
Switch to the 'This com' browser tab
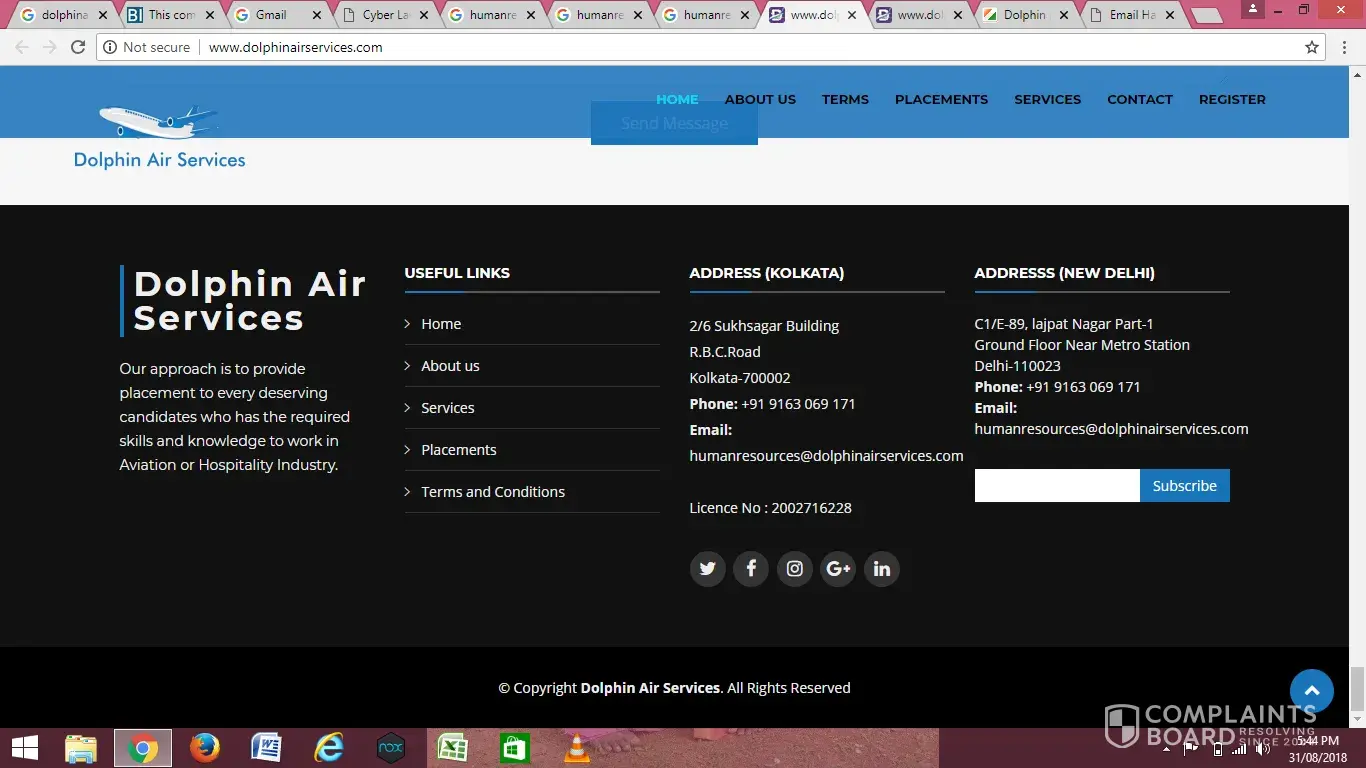click(x=171, y=15)
